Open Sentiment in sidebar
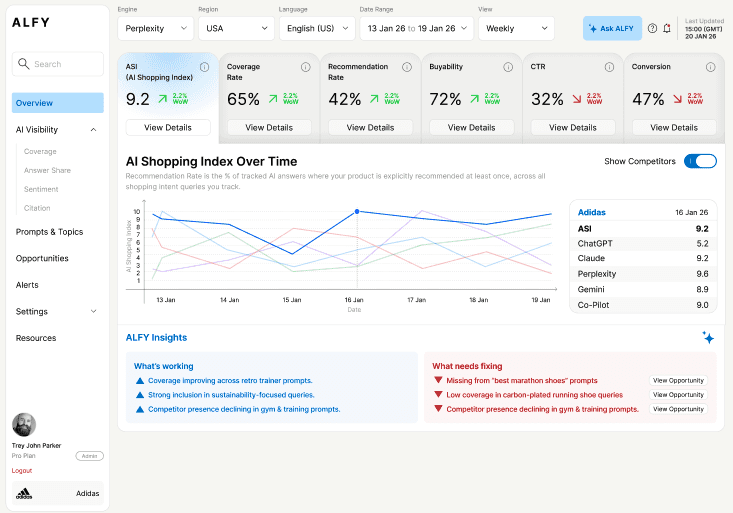733x513 pixels. click(x=41, y=189)
